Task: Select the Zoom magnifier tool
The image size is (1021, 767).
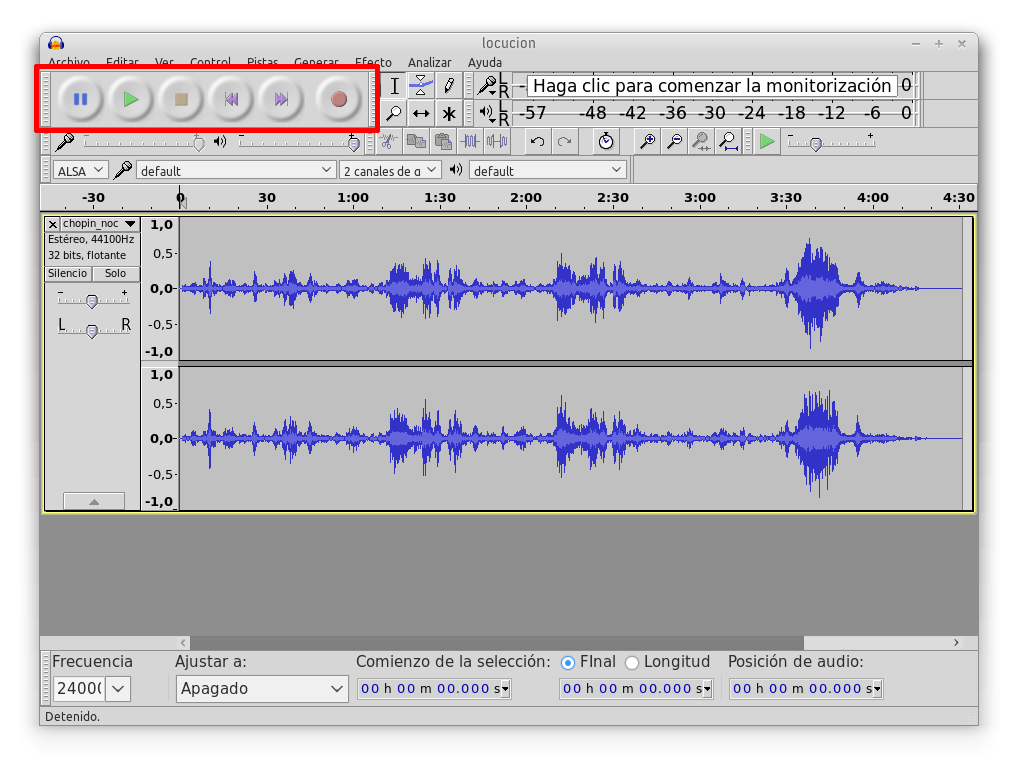Action: pyautogui.click(x=395, y=113)
